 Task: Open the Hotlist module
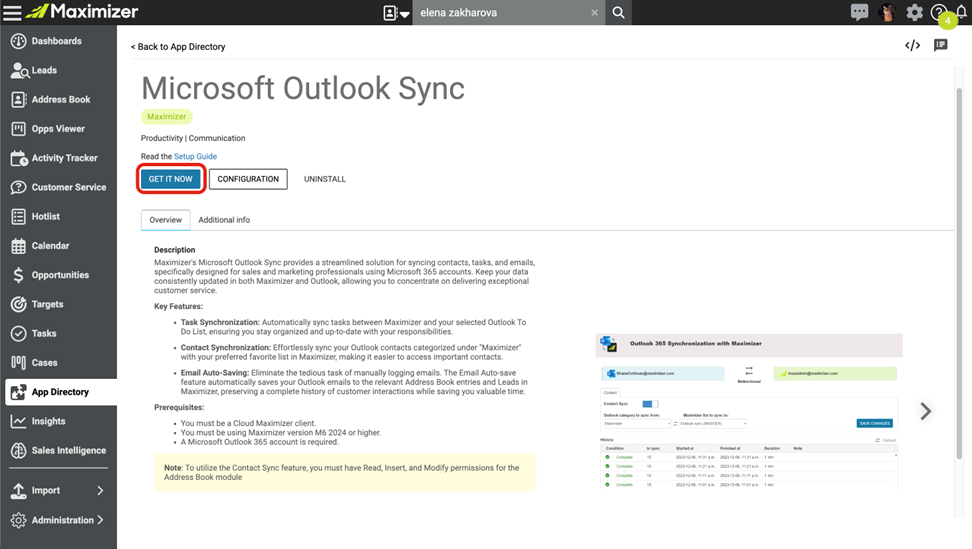[58, 216]
